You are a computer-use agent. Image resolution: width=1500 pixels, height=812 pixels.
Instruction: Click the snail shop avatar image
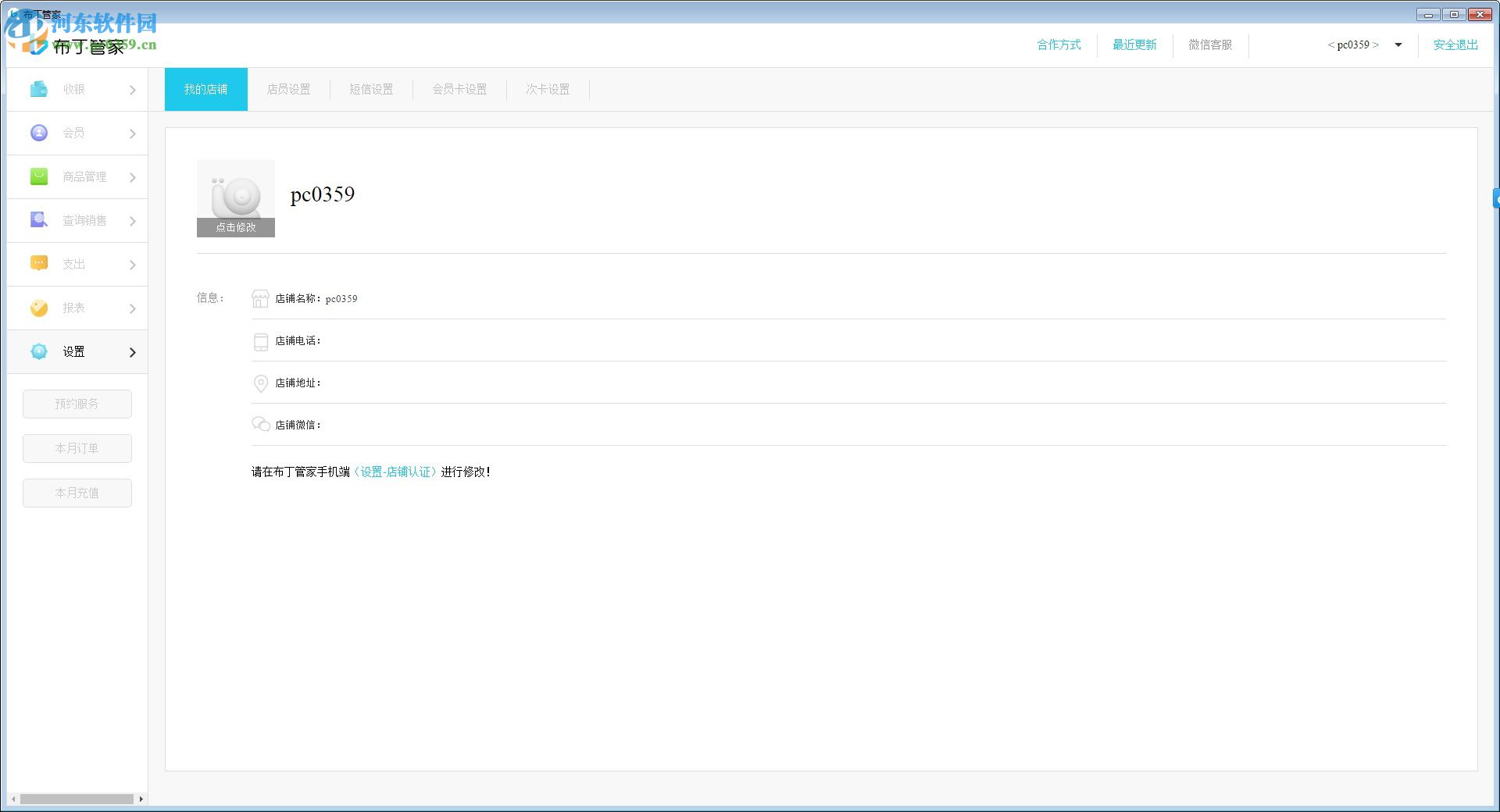coord(236,190)
